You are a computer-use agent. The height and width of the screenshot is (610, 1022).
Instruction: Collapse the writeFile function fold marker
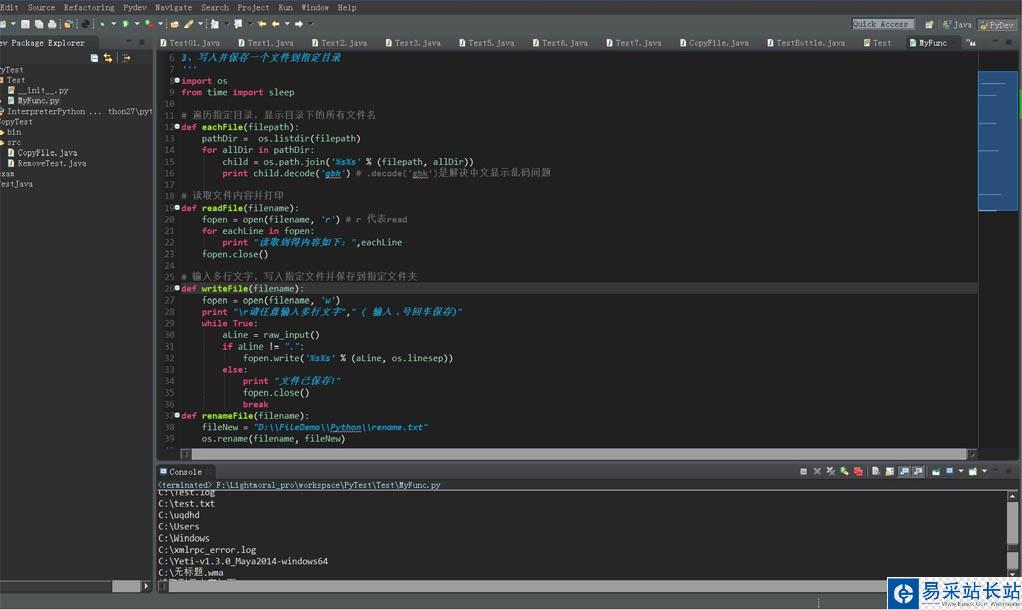pos(177,287)
